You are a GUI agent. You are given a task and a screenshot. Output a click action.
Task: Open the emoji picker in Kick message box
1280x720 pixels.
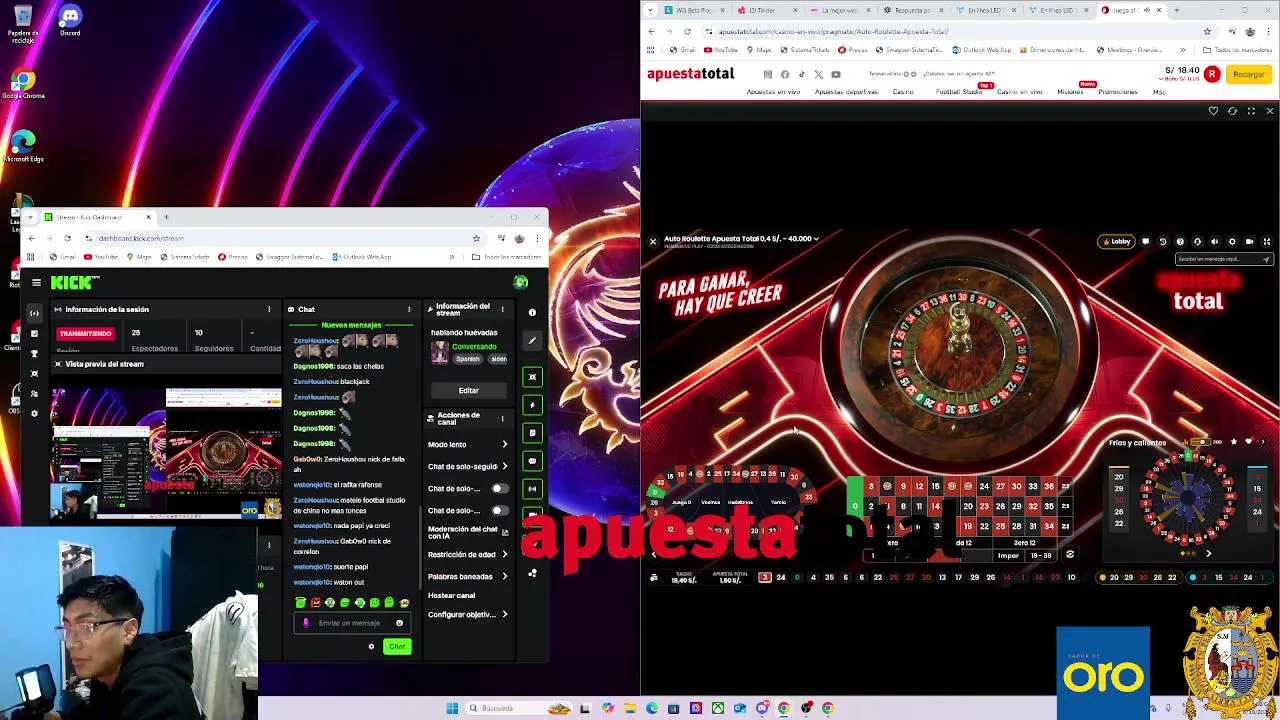pos(399,623)
